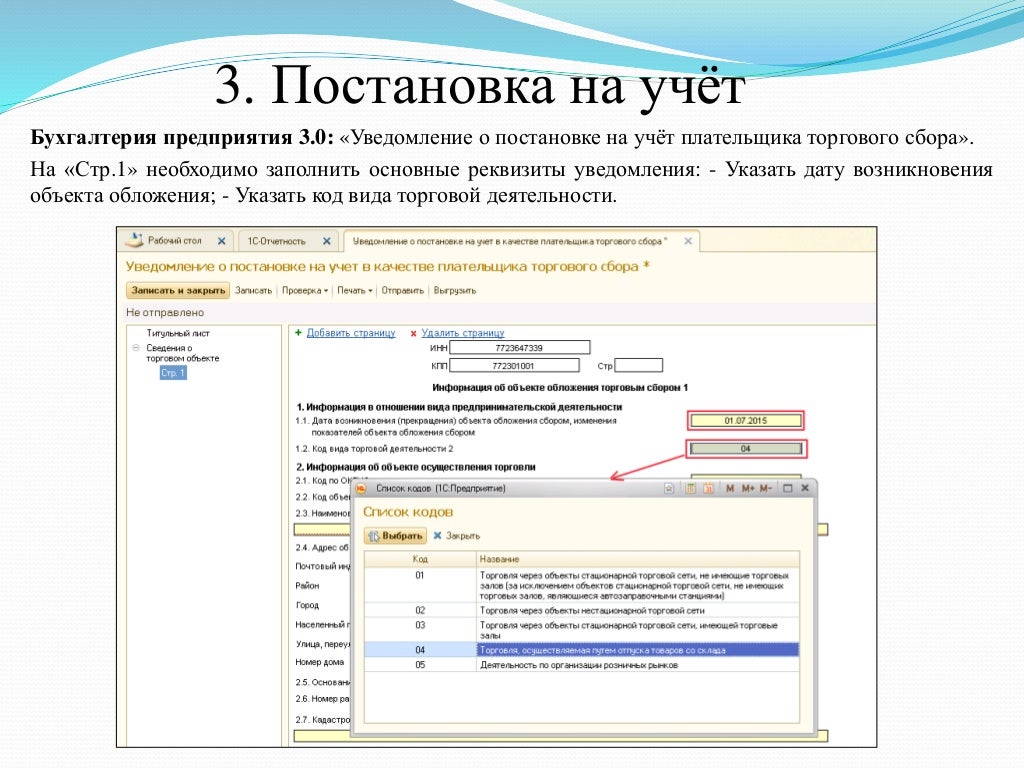Click the M memory button

[x=730, y=488]
